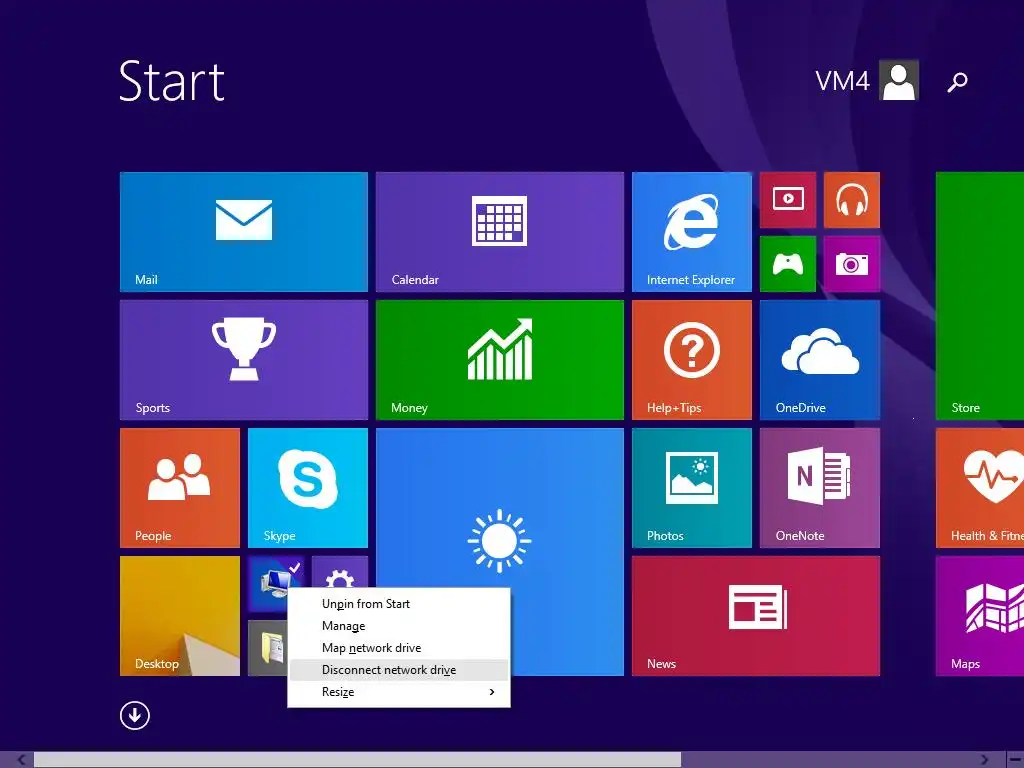Open the Help+Tips tile

pos(692,360)
